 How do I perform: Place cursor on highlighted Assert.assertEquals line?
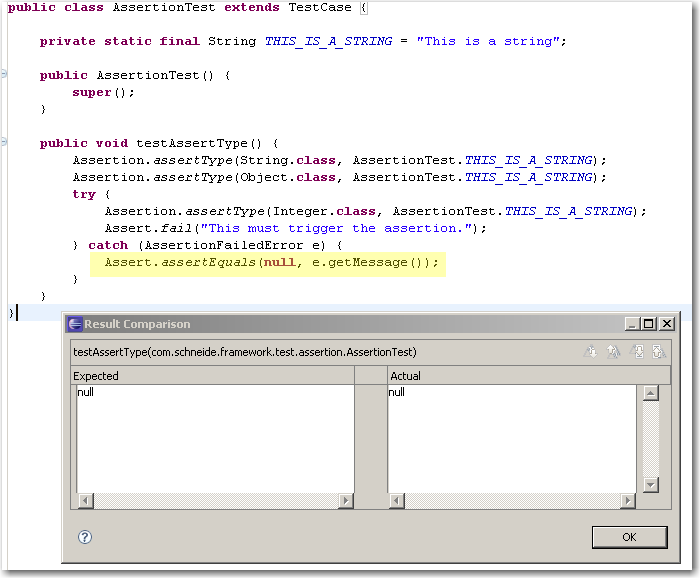pyautogui.click(x=271, y=262)
